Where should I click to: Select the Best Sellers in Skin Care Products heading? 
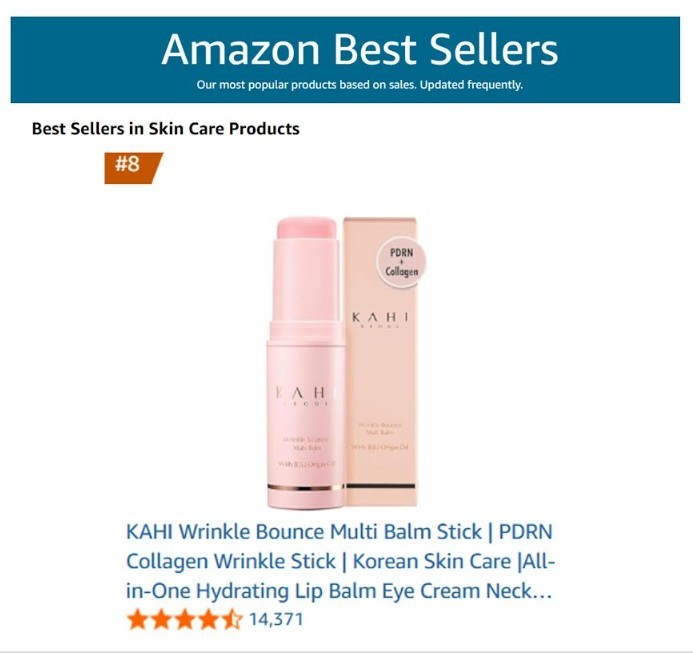pyautogui.click(x=166, y=129)
